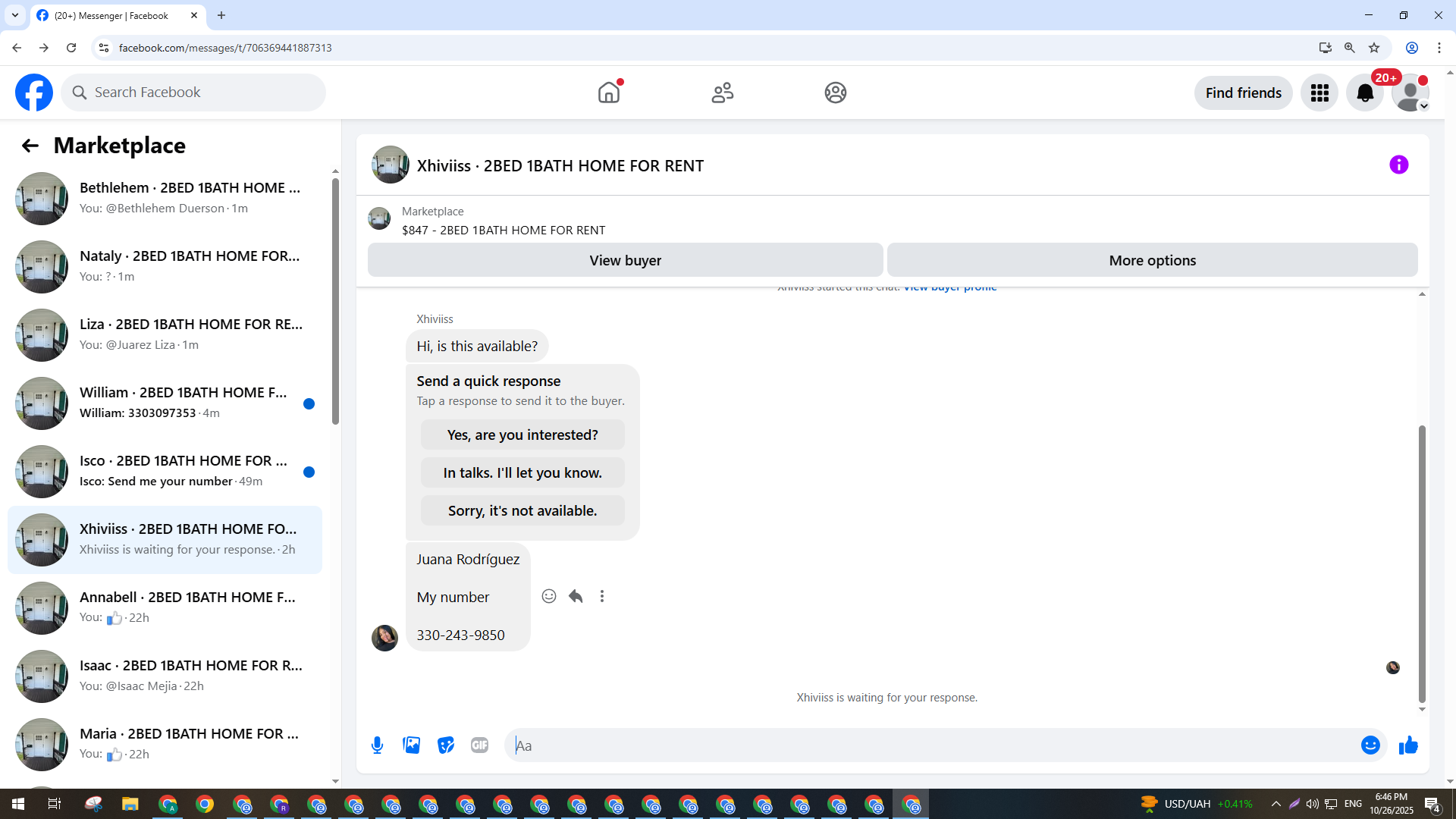The image size is (1456, 819).
Task: Open the emoji picker in the message field
Action: tap(1370, 745)
